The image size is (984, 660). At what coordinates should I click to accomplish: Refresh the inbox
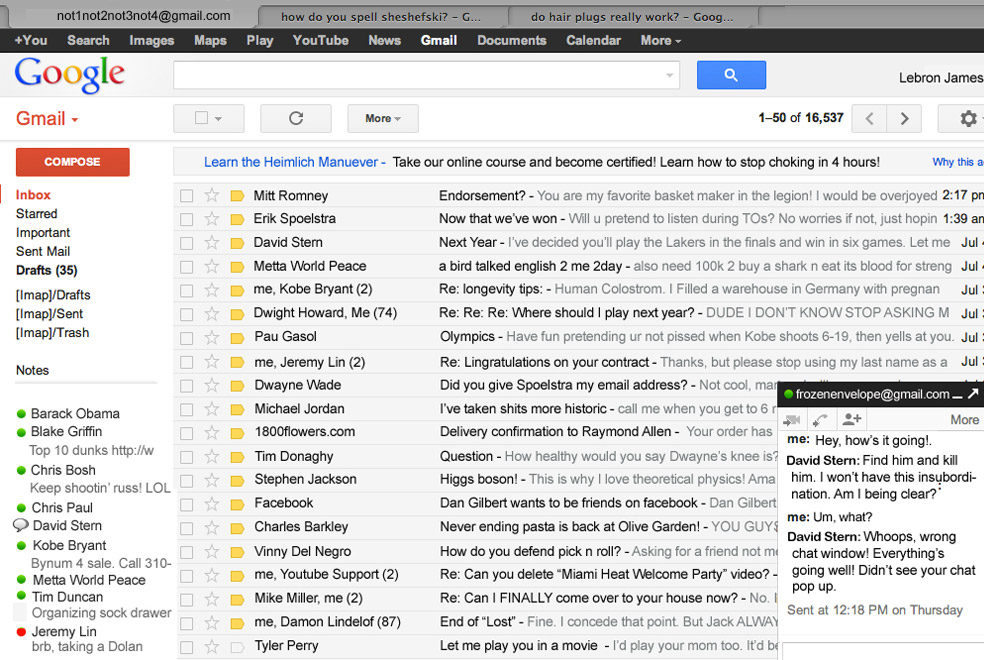pos(295,118)
